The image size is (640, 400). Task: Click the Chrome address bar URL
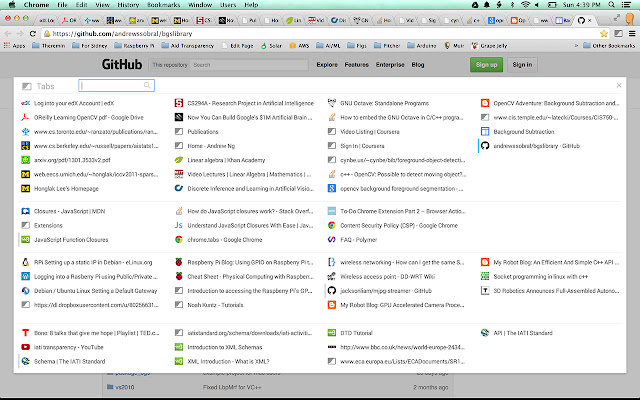122,34
